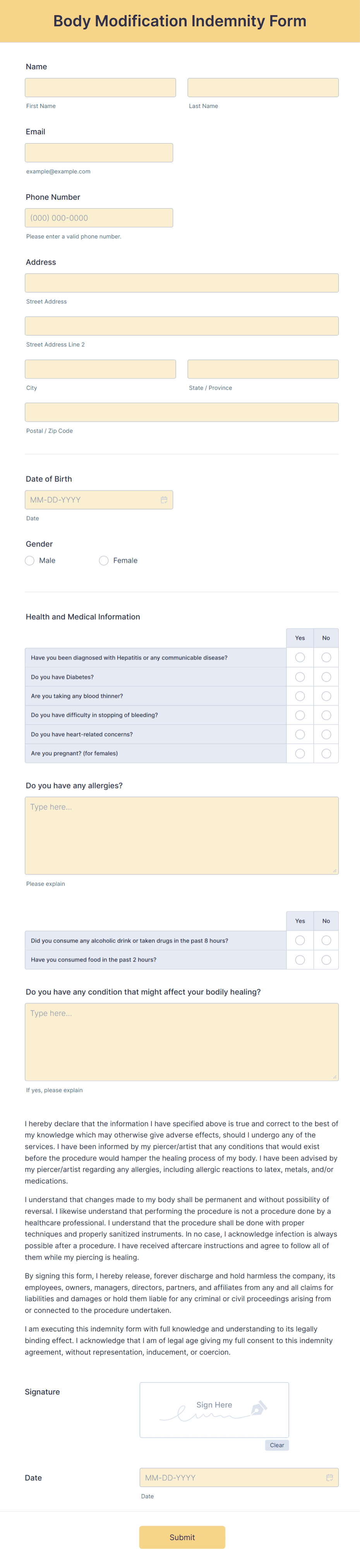Screen dimensions: 360x1568
Task: Select Yes for taking blood thinner
Action: 300,696
